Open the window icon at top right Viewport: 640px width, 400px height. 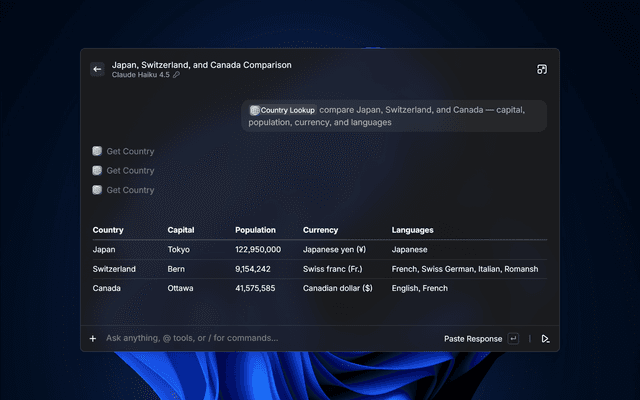542,69
